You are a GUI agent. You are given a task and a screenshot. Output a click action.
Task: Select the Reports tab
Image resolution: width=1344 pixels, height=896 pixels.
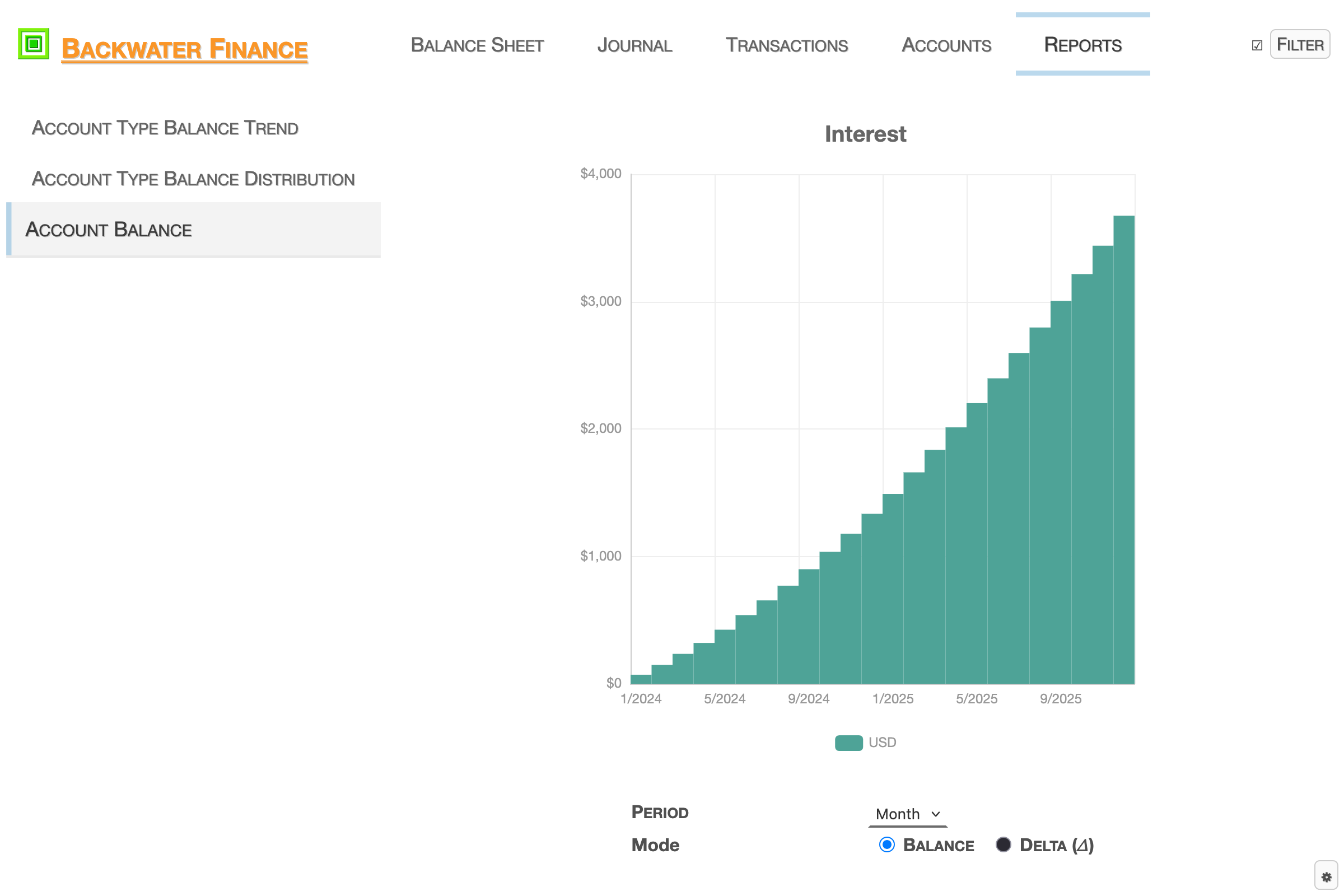click(1082, 45)
